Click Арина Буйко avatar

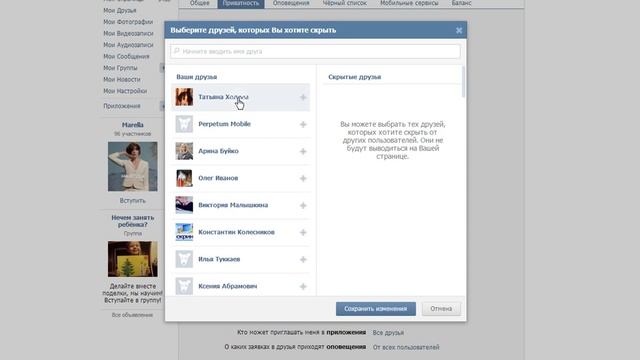184,151
